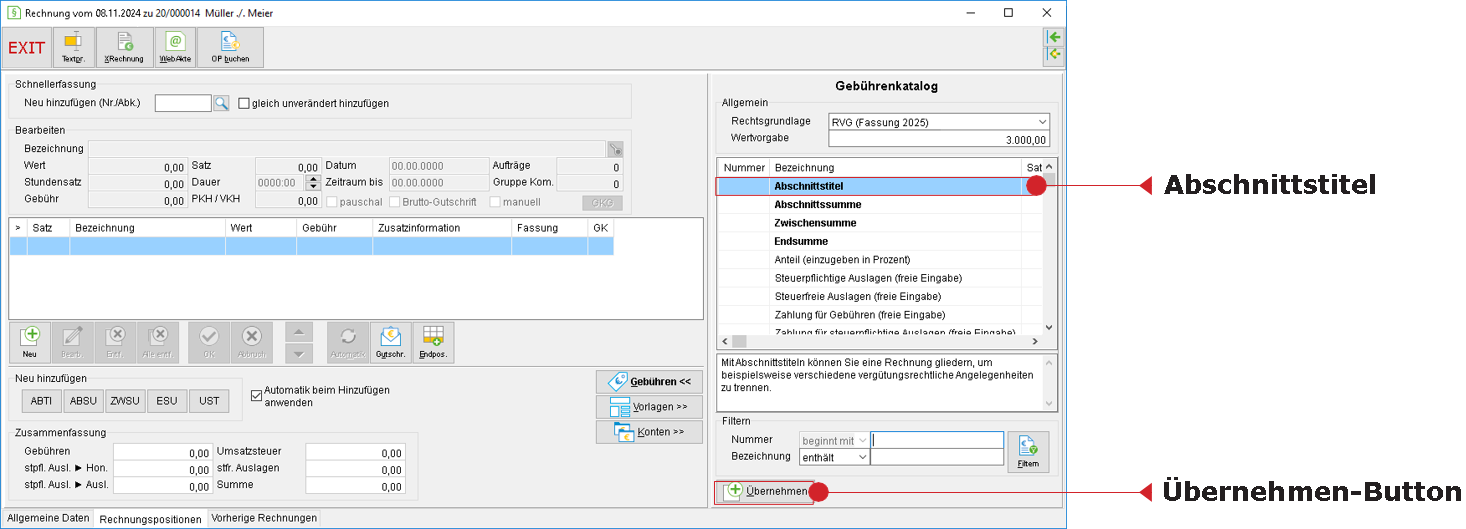
Task: Move position down with arrow button
Action: tap(299, 353)
